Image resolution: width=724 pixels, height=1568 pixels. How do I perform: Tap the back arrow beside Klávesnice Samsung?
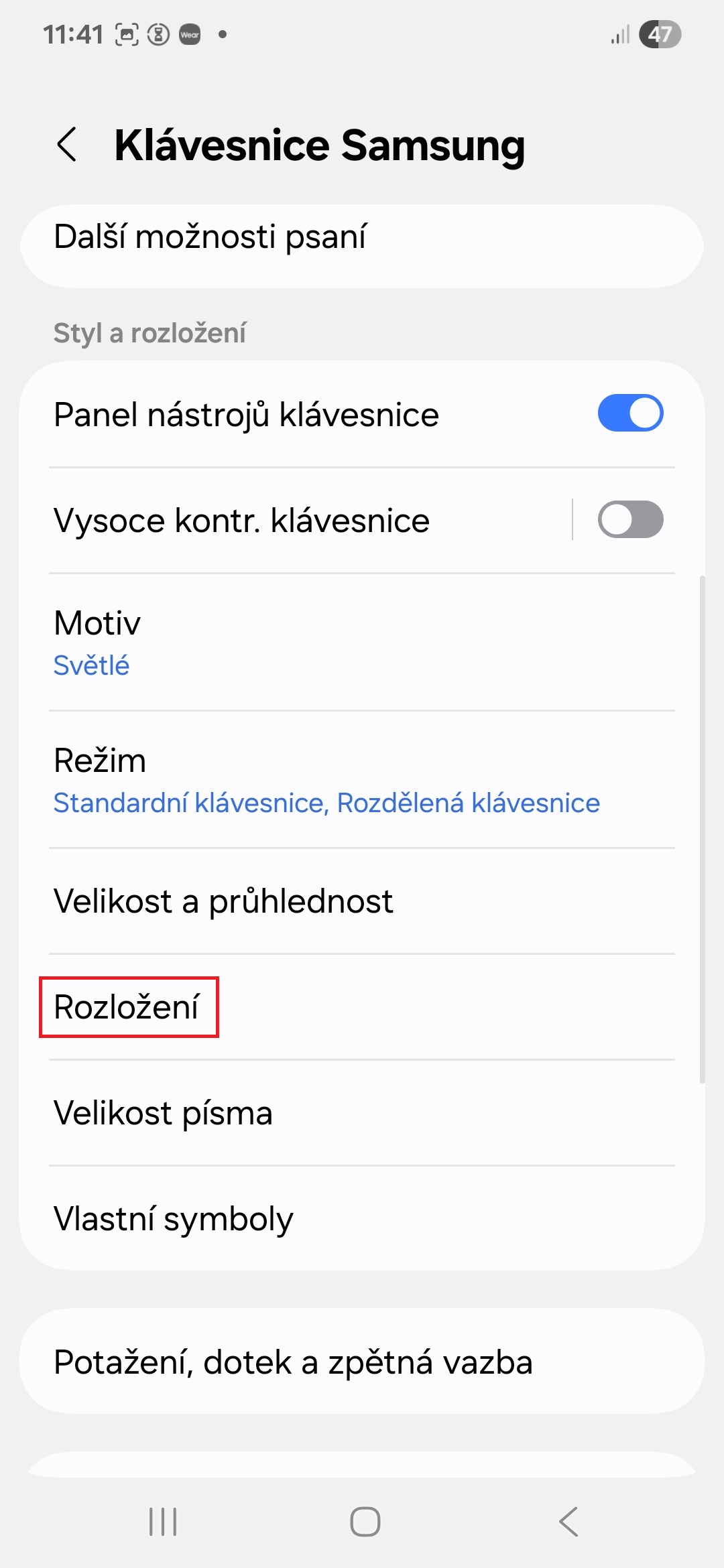67,144
